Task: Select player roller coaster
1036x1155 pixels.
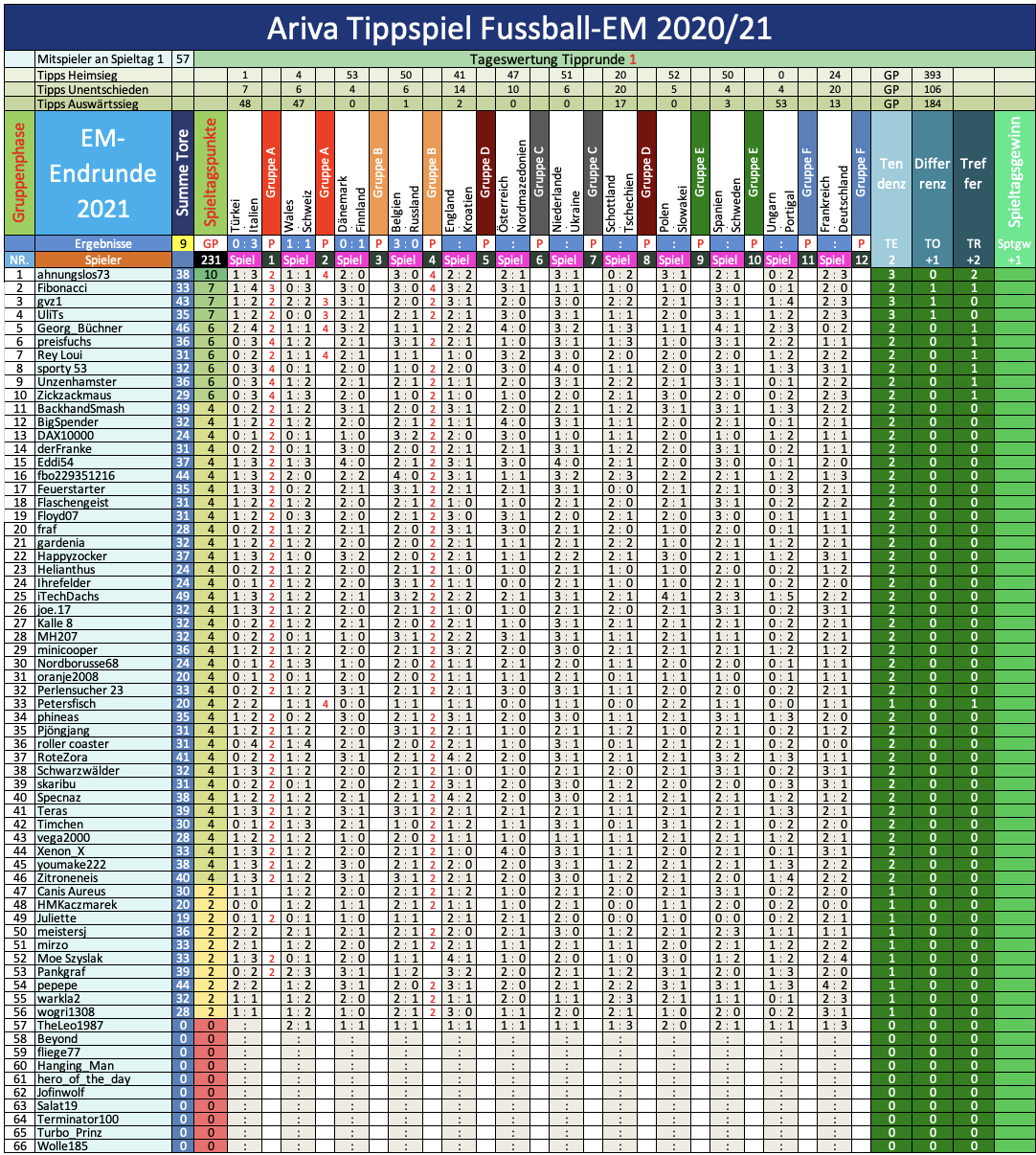Action: [x=103, y=744]
